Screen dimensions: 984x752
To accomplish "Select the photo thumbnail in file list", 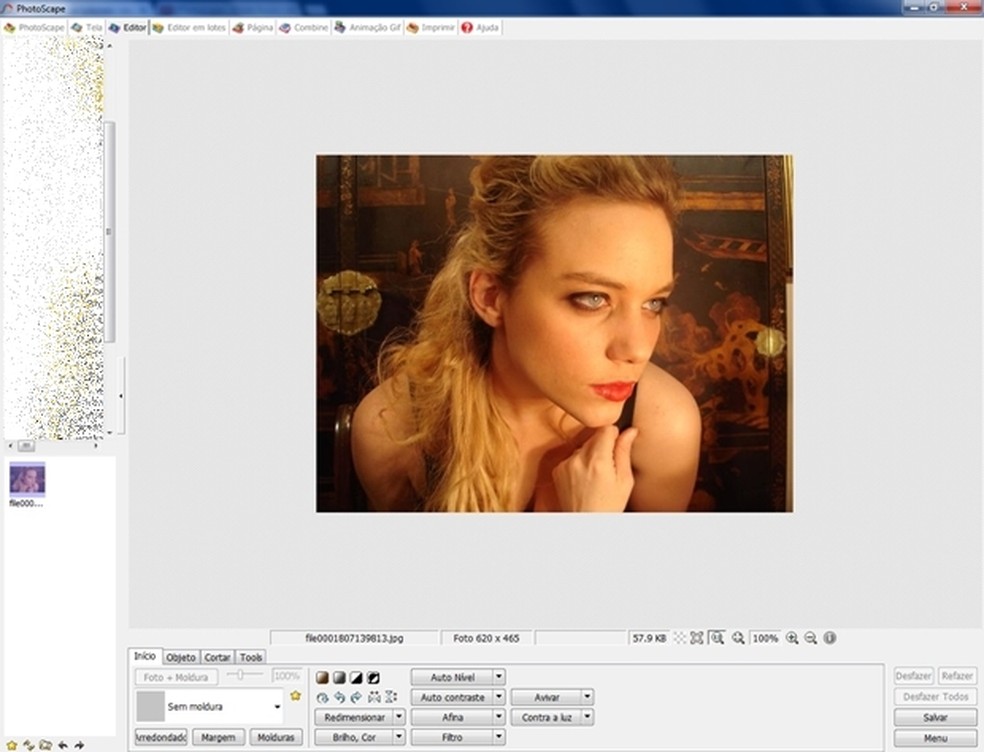I will [27, 480].
